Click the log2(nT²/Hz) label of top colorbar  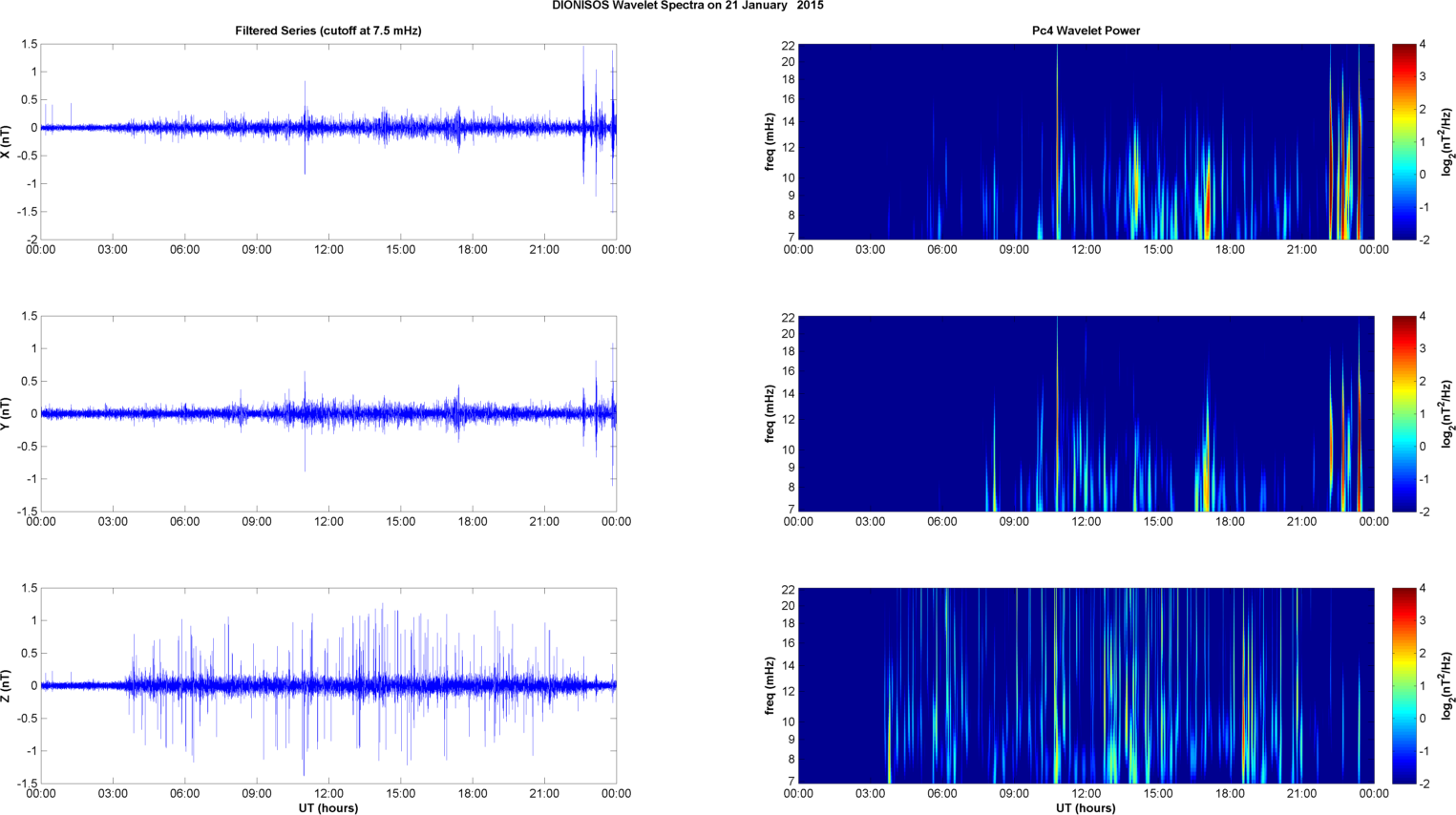[1446, 141]
